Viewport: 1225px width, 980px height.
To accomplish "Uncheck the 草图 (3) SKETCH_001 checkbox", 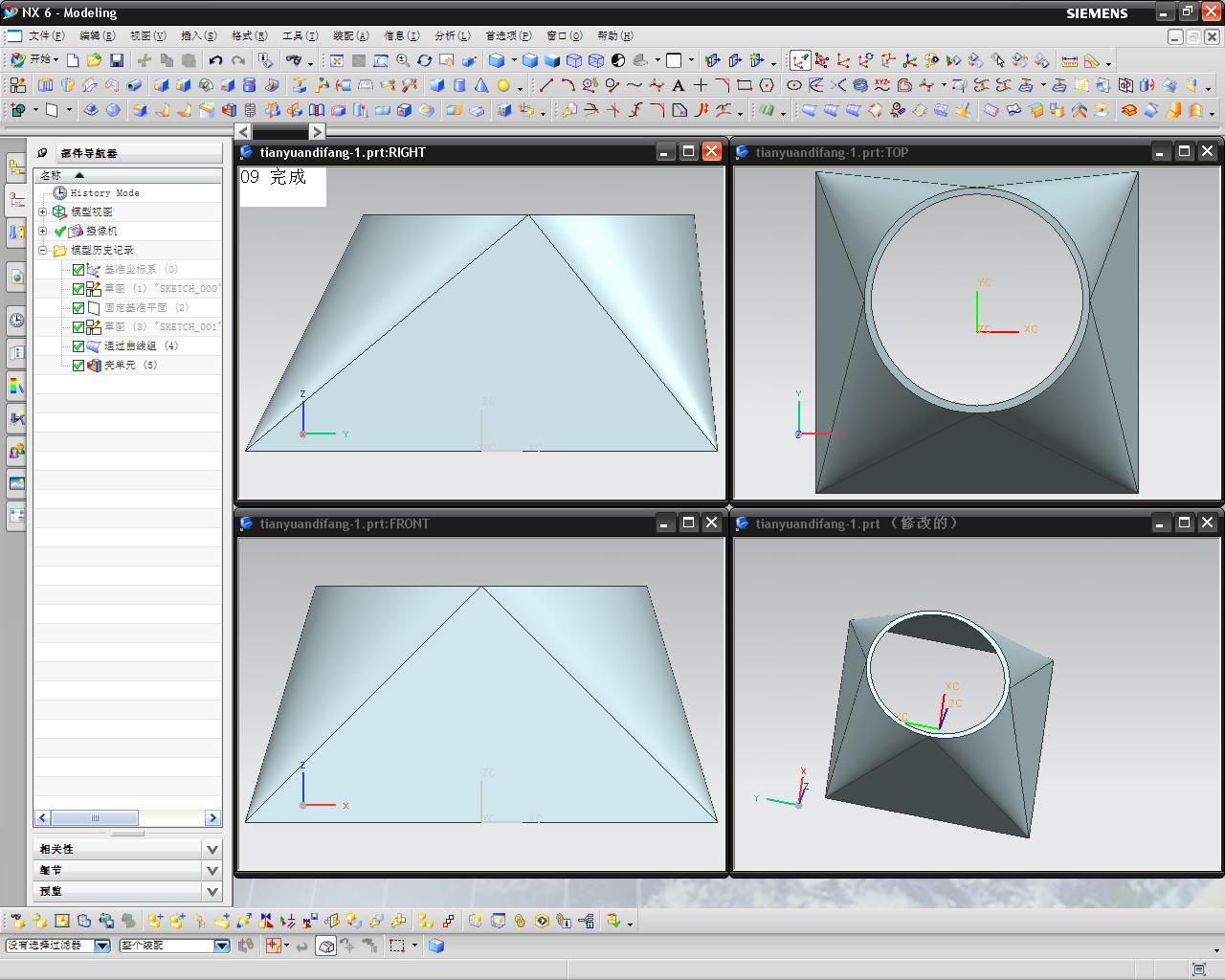I will point(78,327).
